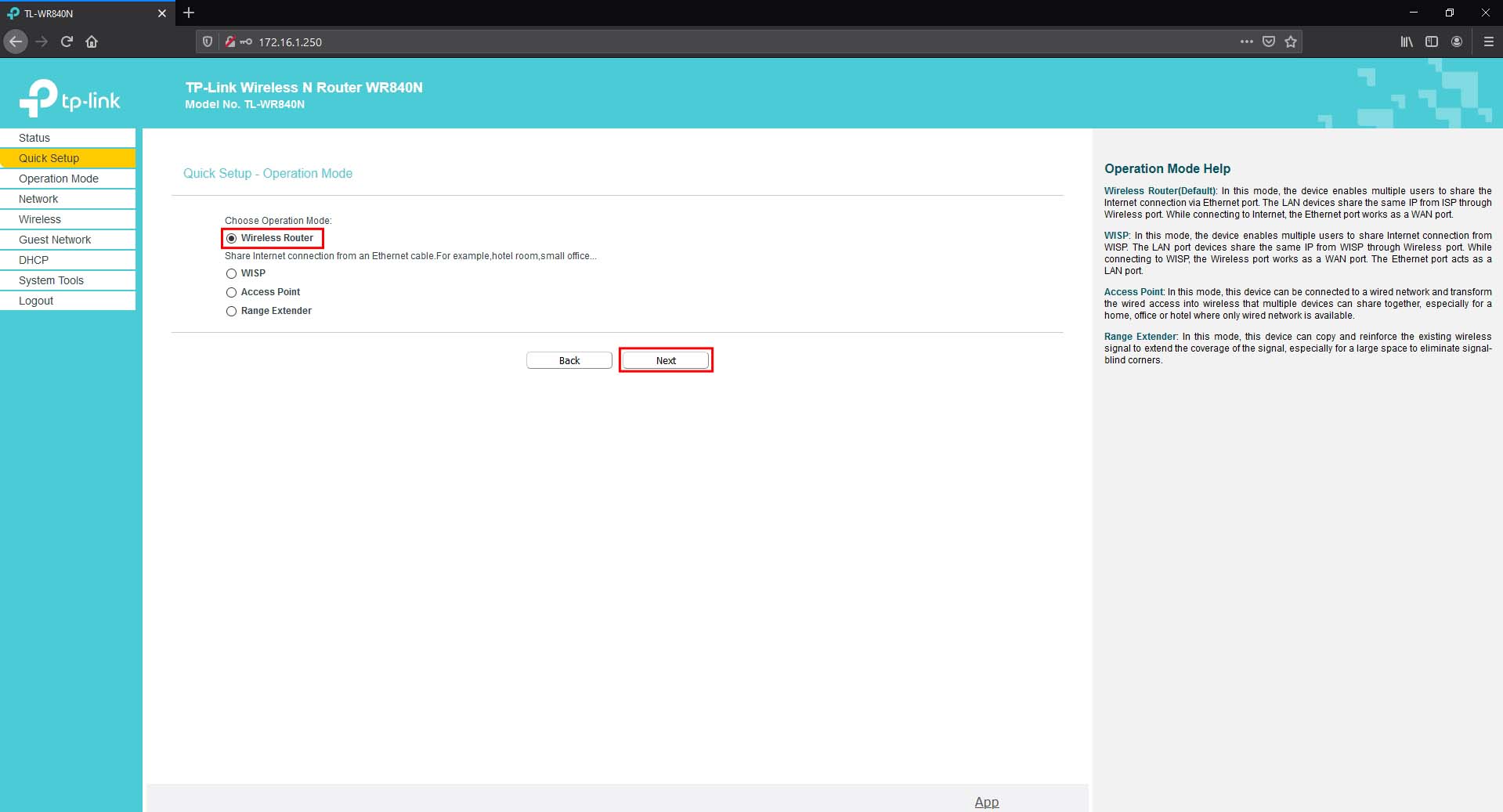Click the browser forward arrow
The height and width of the screenshot is (812, 1503).
point(42,42)
